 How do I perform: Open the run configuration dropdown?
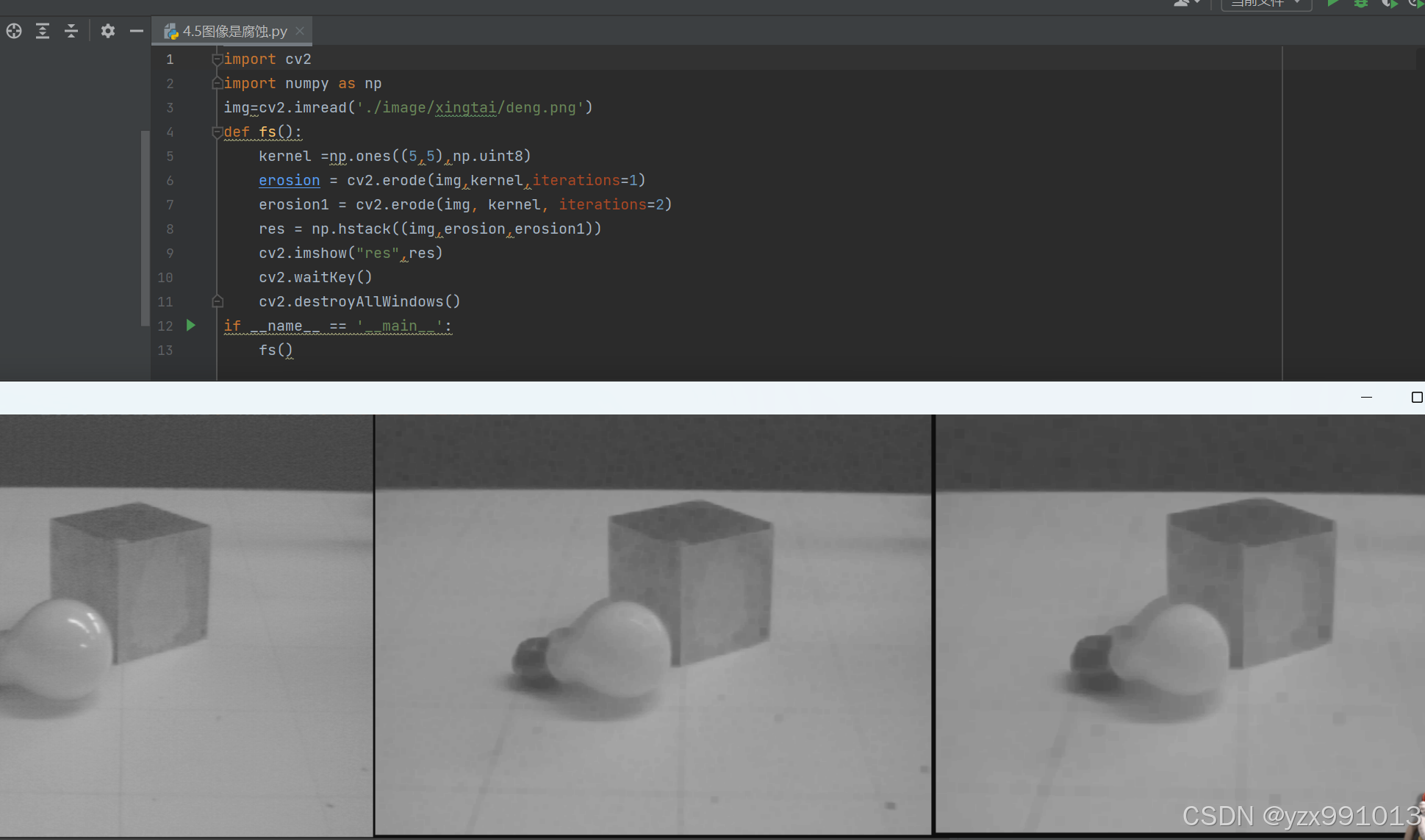1266,4
